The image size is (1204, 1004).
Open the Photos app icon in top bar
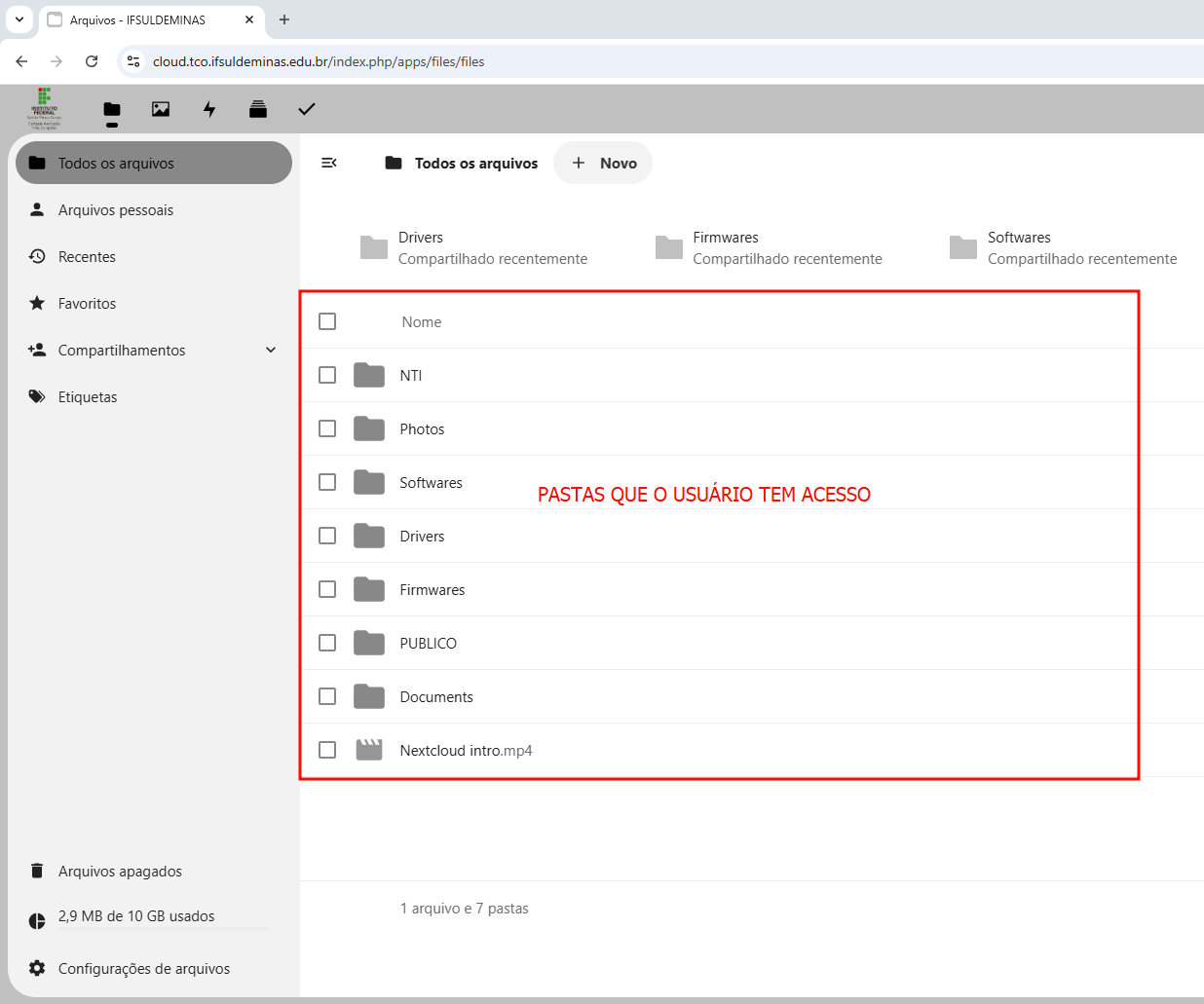[161, 109]
